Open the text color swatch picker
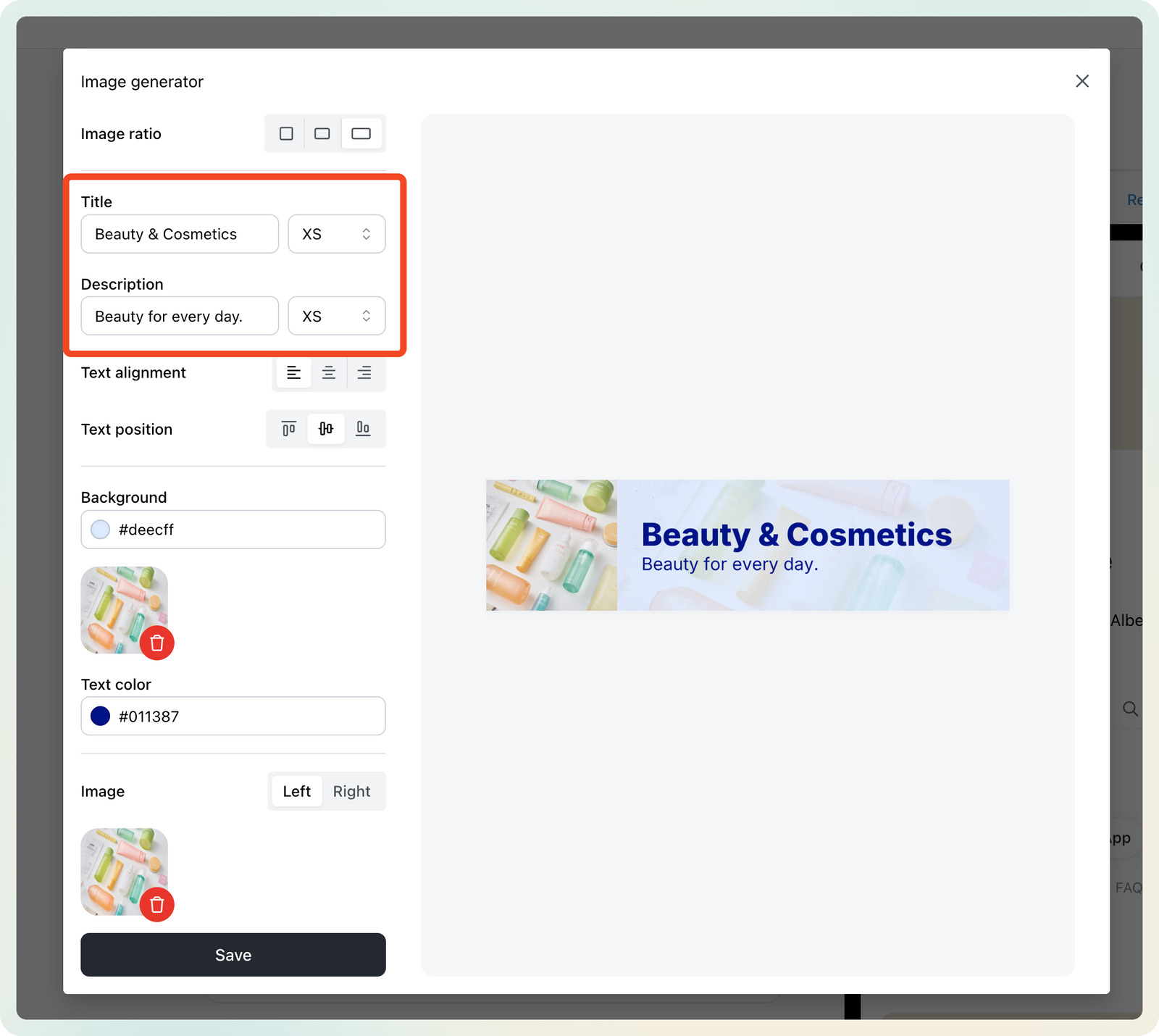This screenshot has height=1036, width=1159. (x=101, y=717)
